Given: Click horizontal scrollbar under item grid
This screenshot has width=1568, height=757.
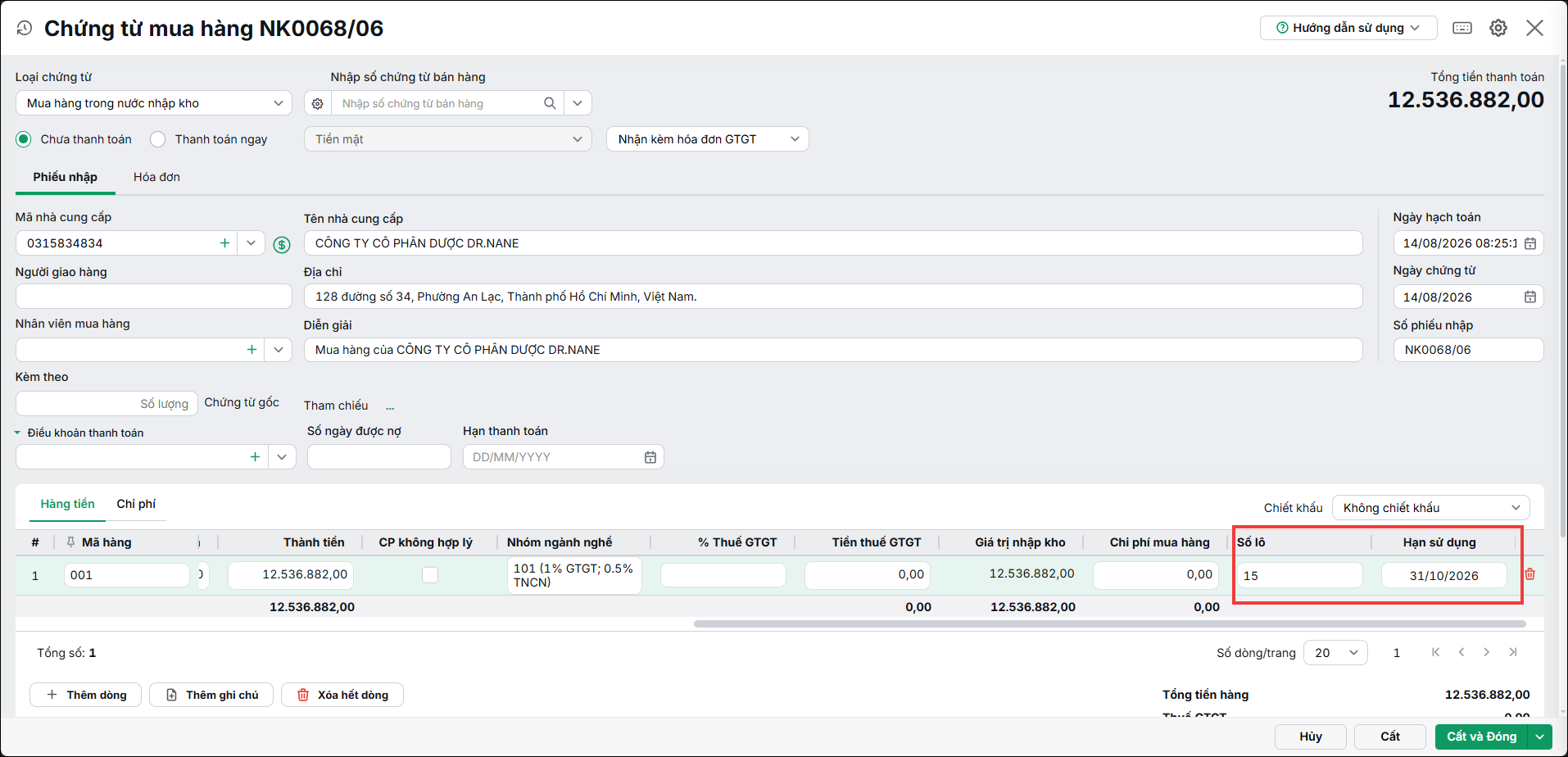Looking at the screenshot, I should pos(1109,623).
